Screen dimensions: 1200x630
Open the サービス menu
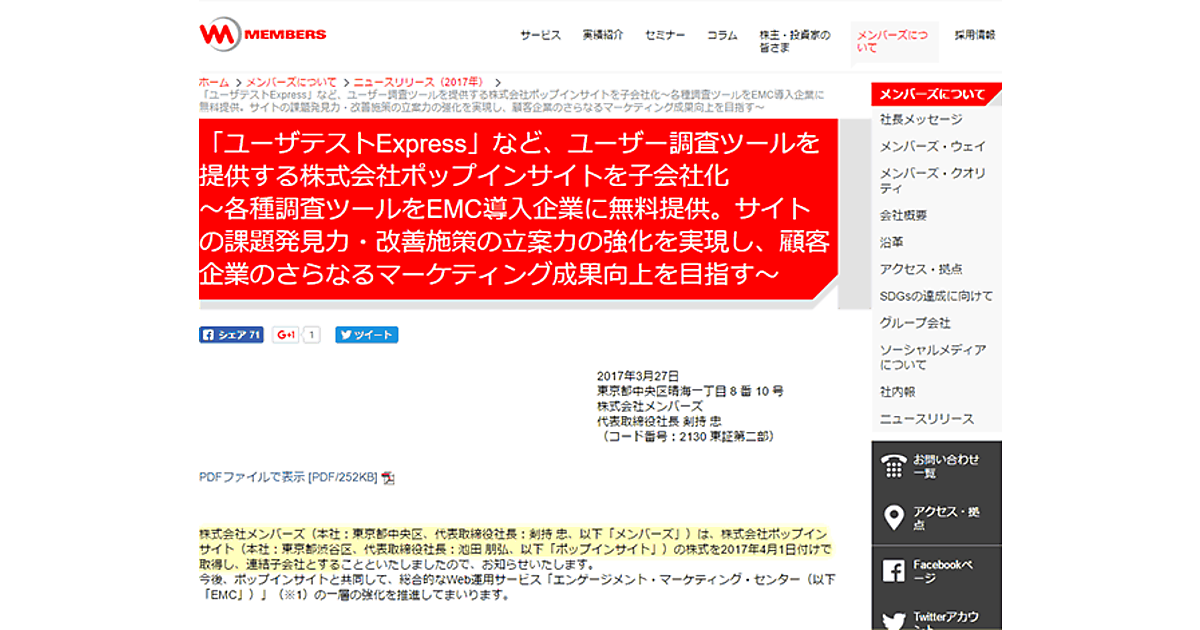pyautogui.click(x=540, y=35)
